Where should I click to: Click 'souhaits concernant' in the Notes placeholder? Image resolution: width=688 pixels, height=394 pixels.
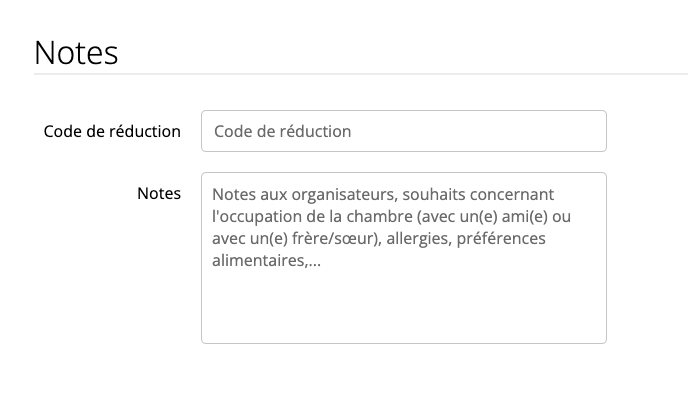coord(478,194)
